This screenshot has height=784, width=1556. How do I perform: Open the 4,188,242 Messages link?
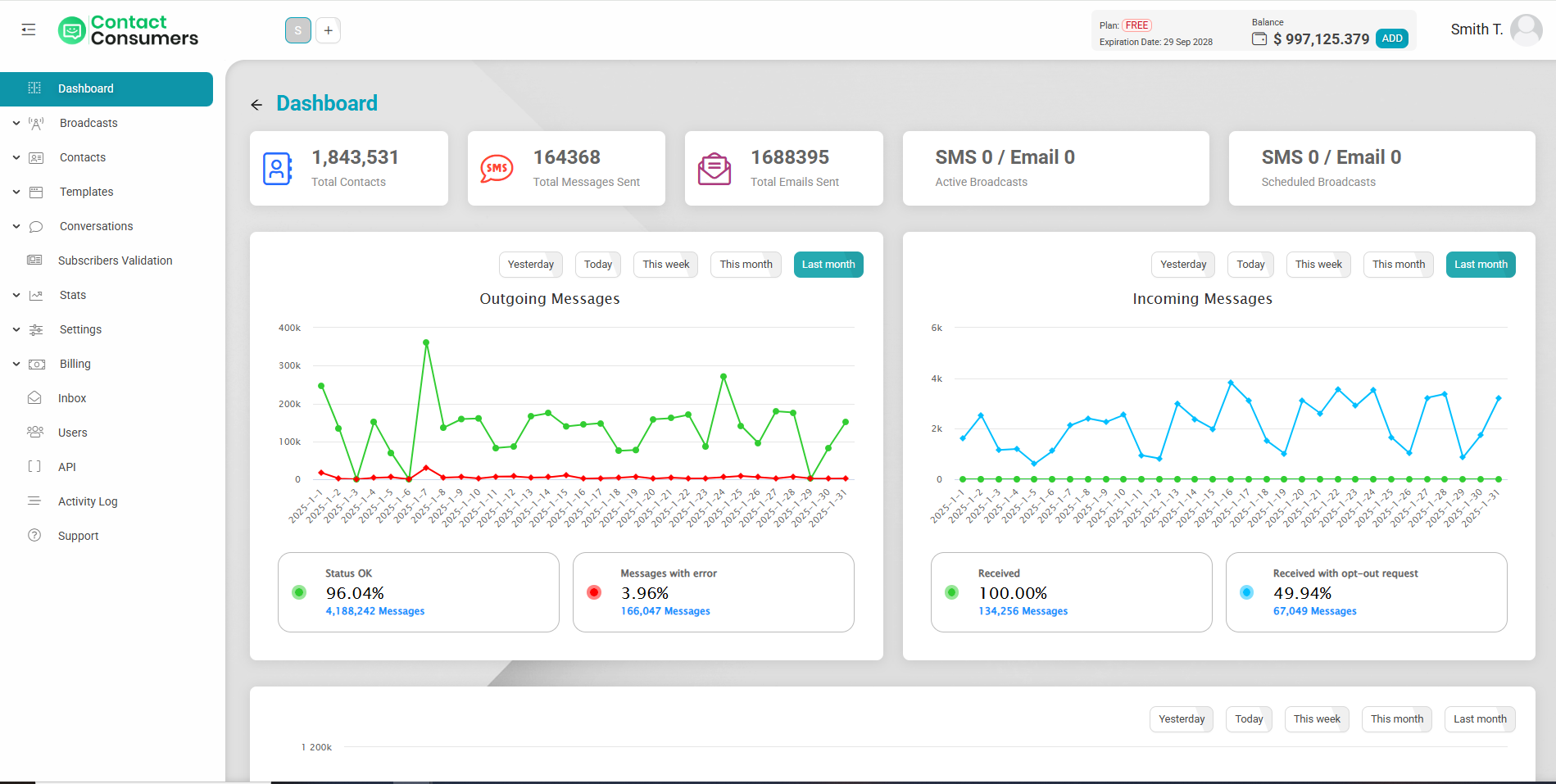[375, 611]
